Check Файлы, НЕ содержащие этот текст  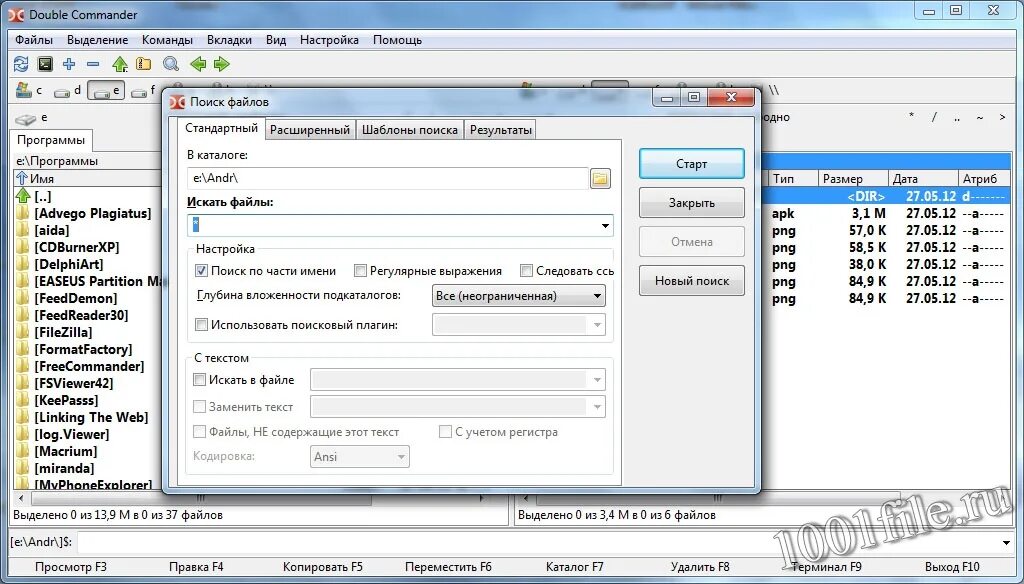(x=199, y=432)
